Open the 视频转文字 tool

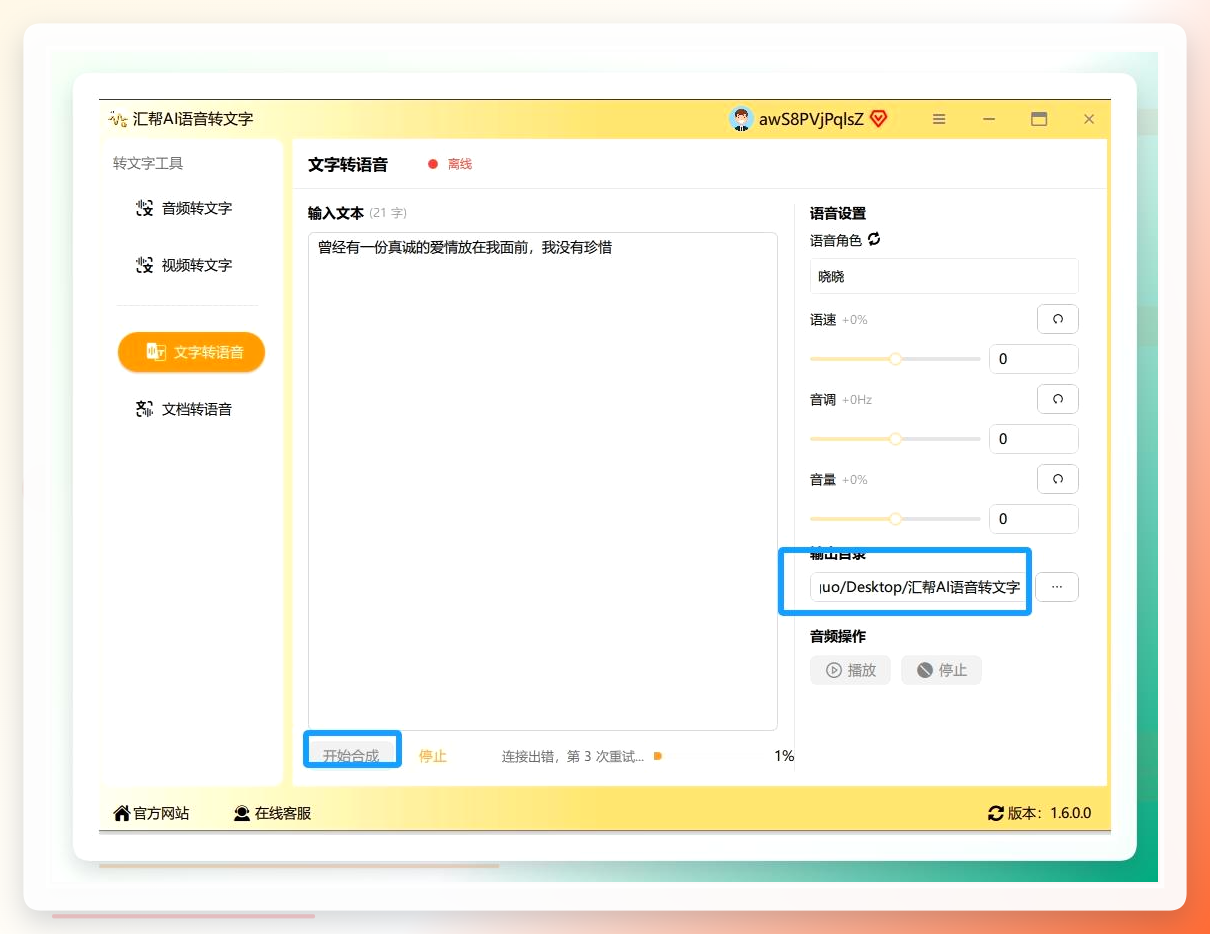(x=184, y=265)
